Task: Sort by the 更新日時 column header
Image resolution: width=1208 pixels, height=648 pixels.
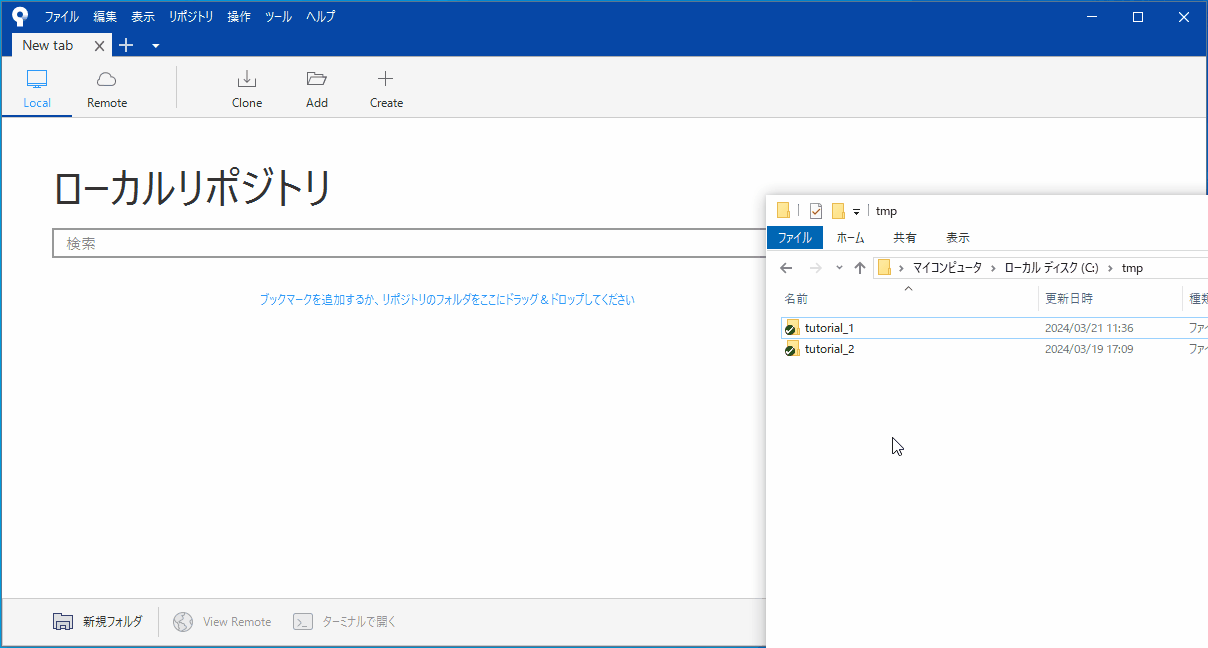Action: click(x=1069, y=298)
